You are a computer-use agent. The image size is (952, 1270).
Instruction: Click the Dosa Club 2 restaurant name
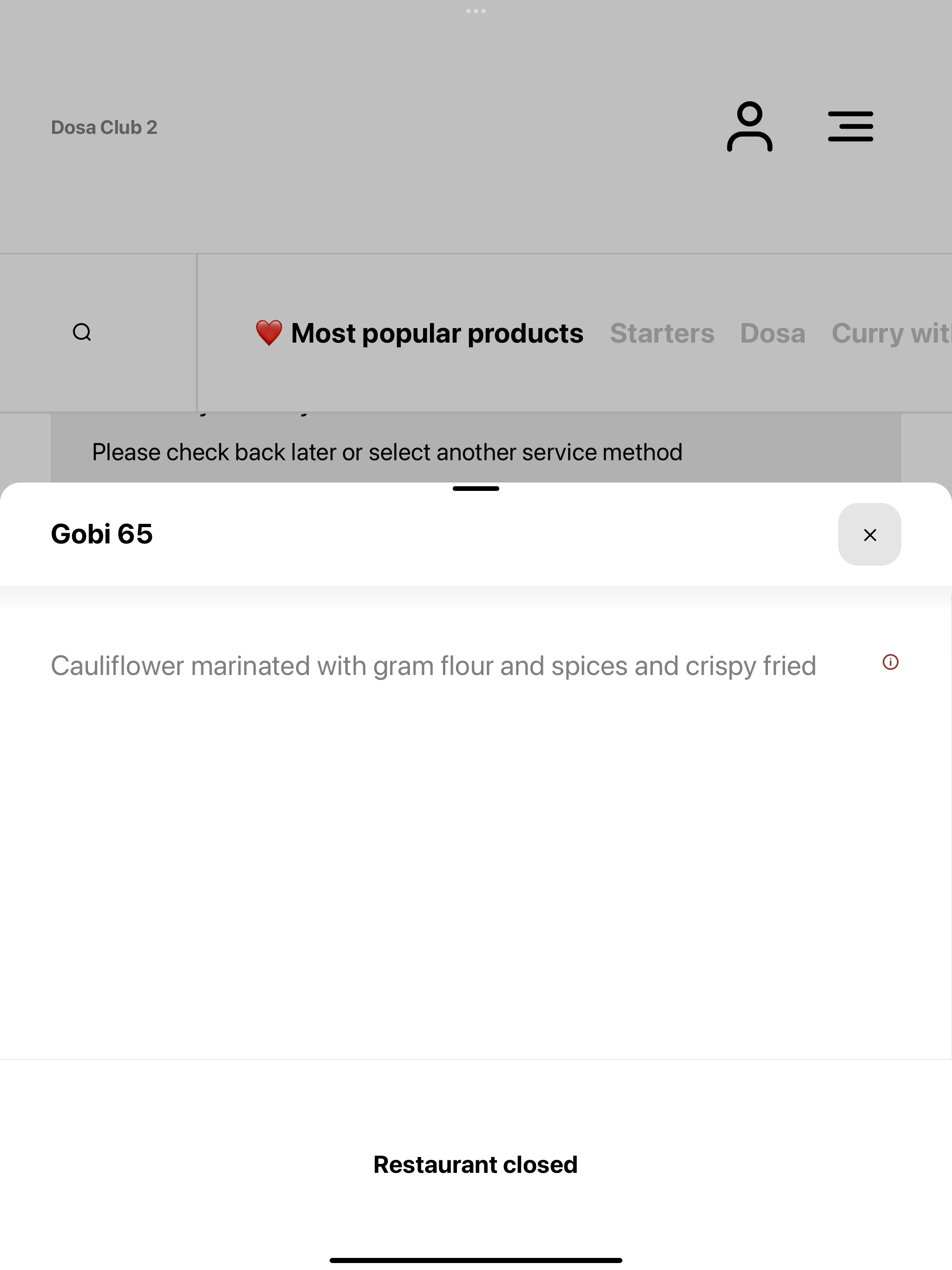(x=104, y=127)
